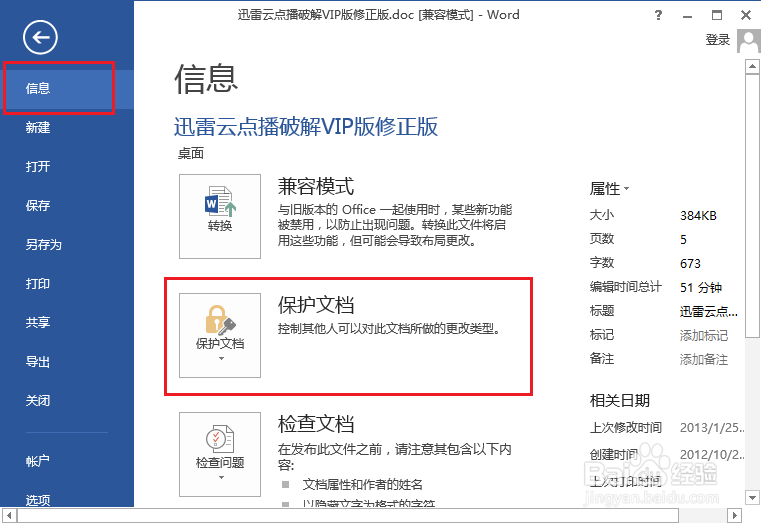Click the size value 384KB
Image resolution: width=761 pixels, height=524 pixels.
point(698,216)
